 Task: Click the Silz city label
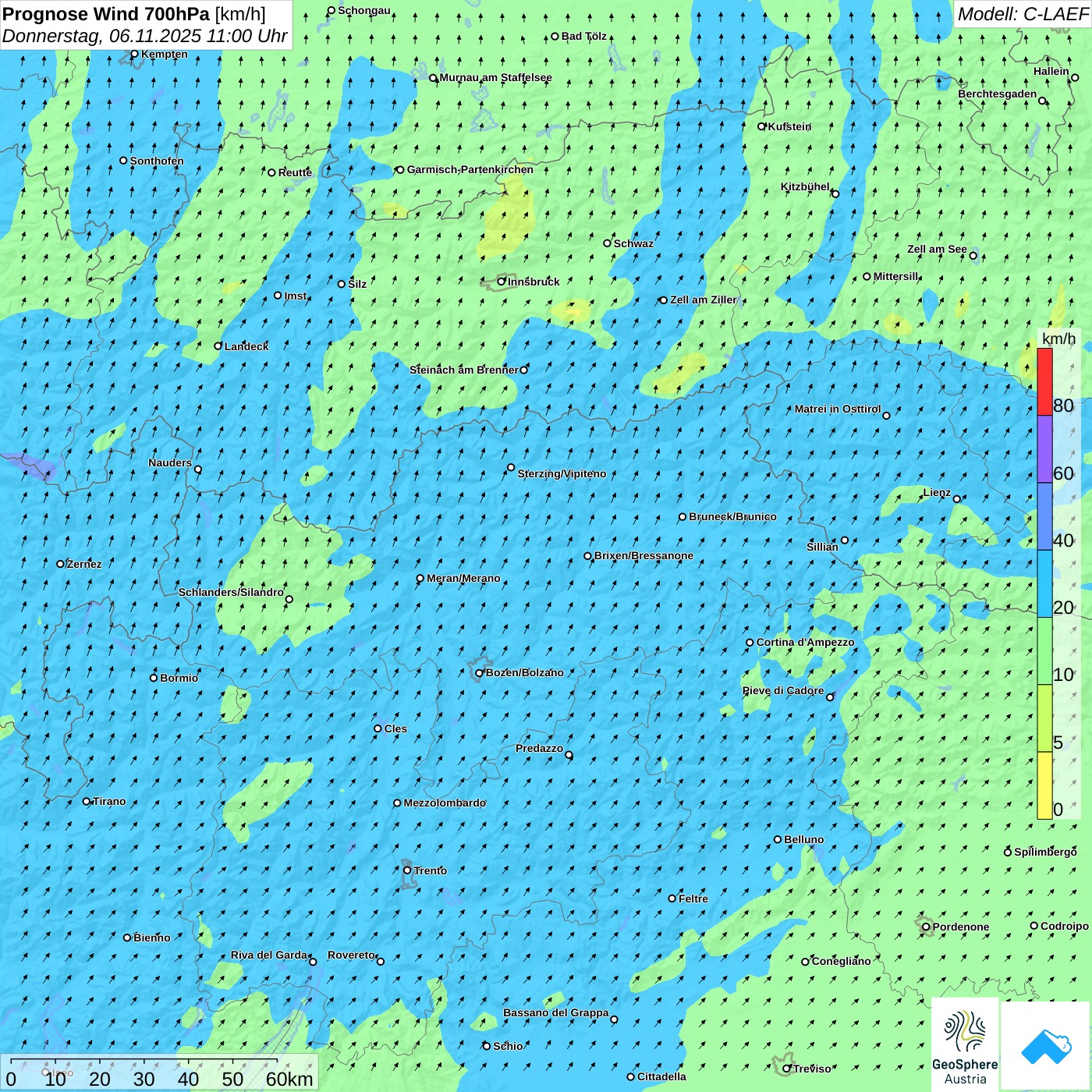(357, 284)
